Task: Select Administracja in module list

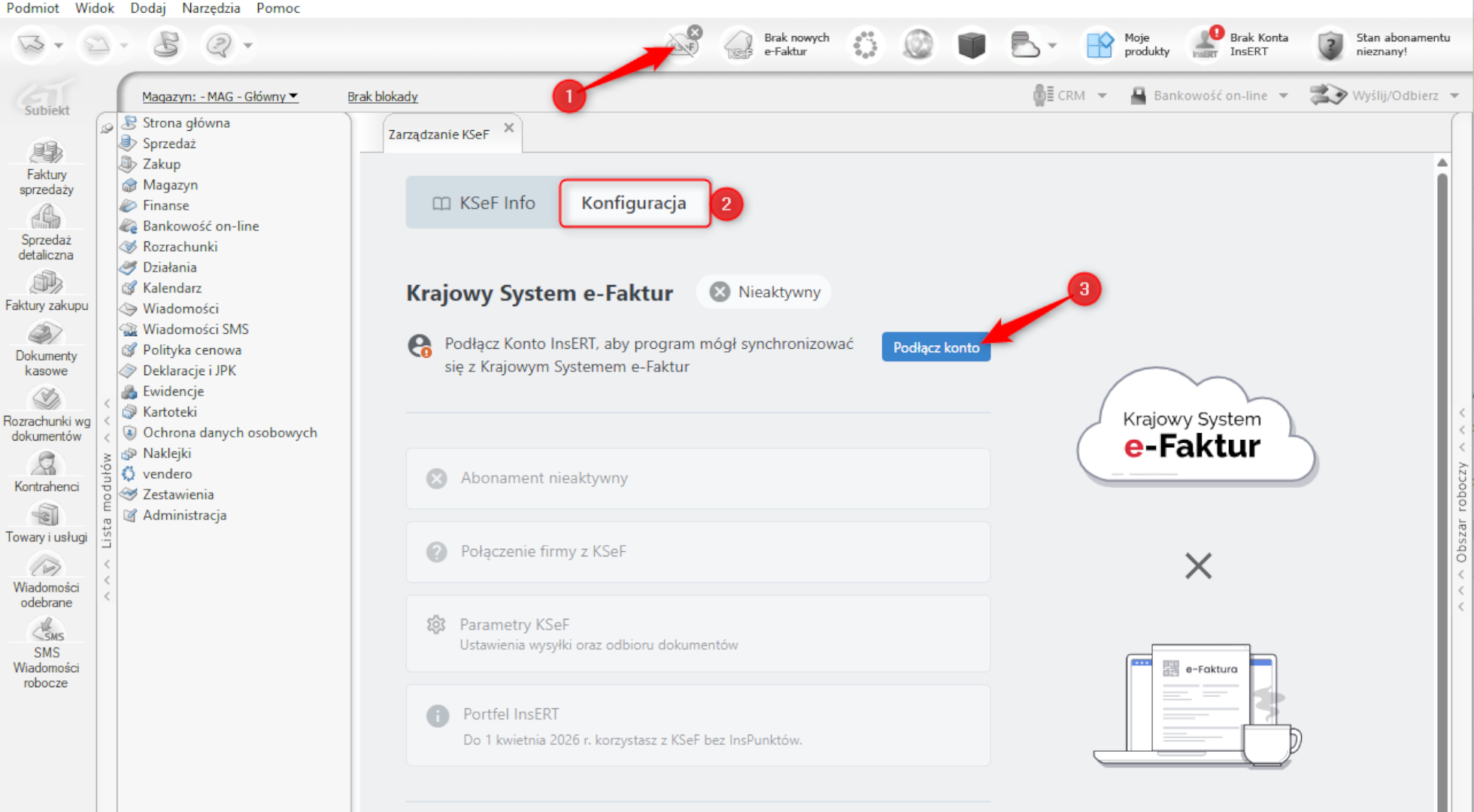Action: click(184, 515)
